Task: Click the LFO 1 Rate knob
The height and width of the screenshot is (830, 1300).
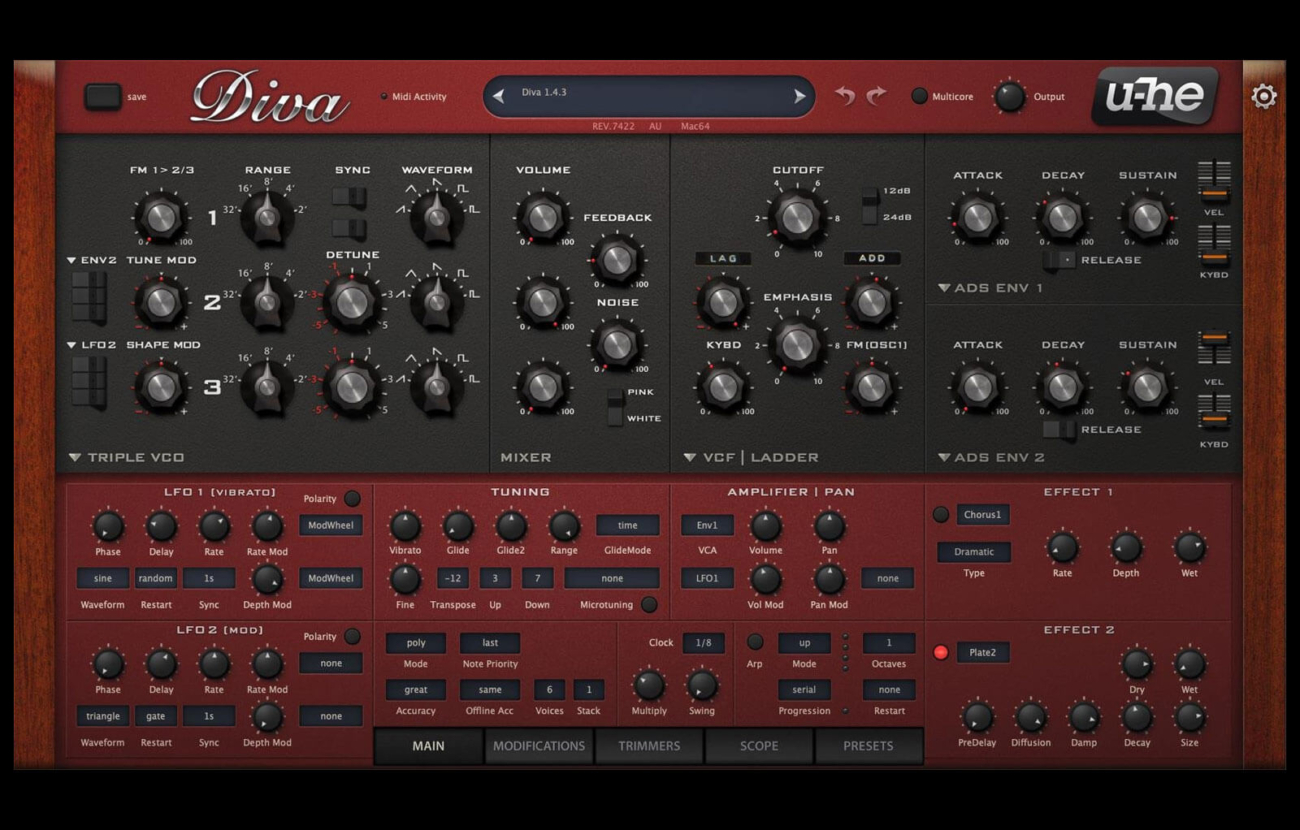Action: [214, 525]
